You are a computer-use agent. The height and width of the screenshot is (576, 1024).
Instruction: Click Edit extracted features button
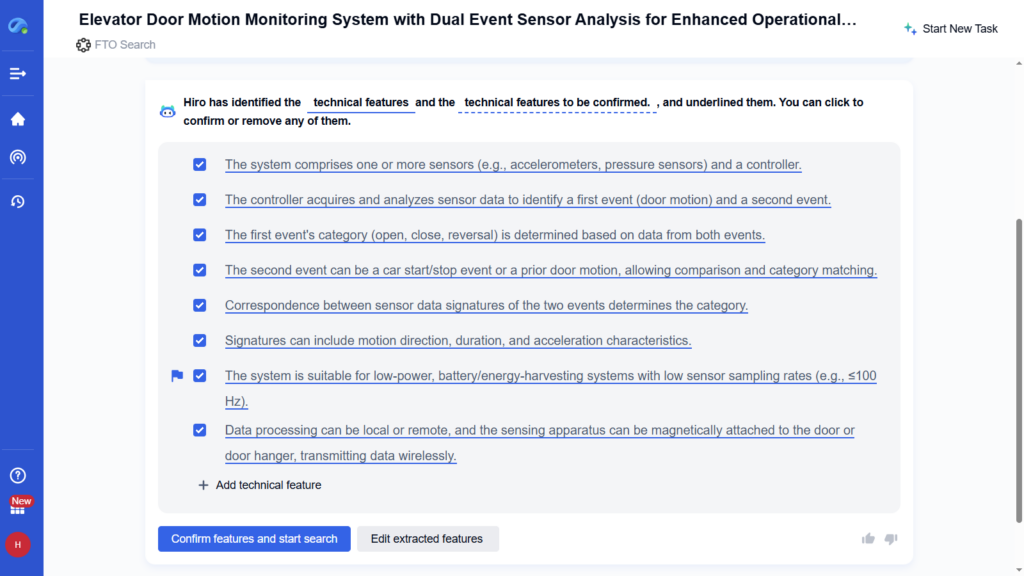[x=427, y=539]
